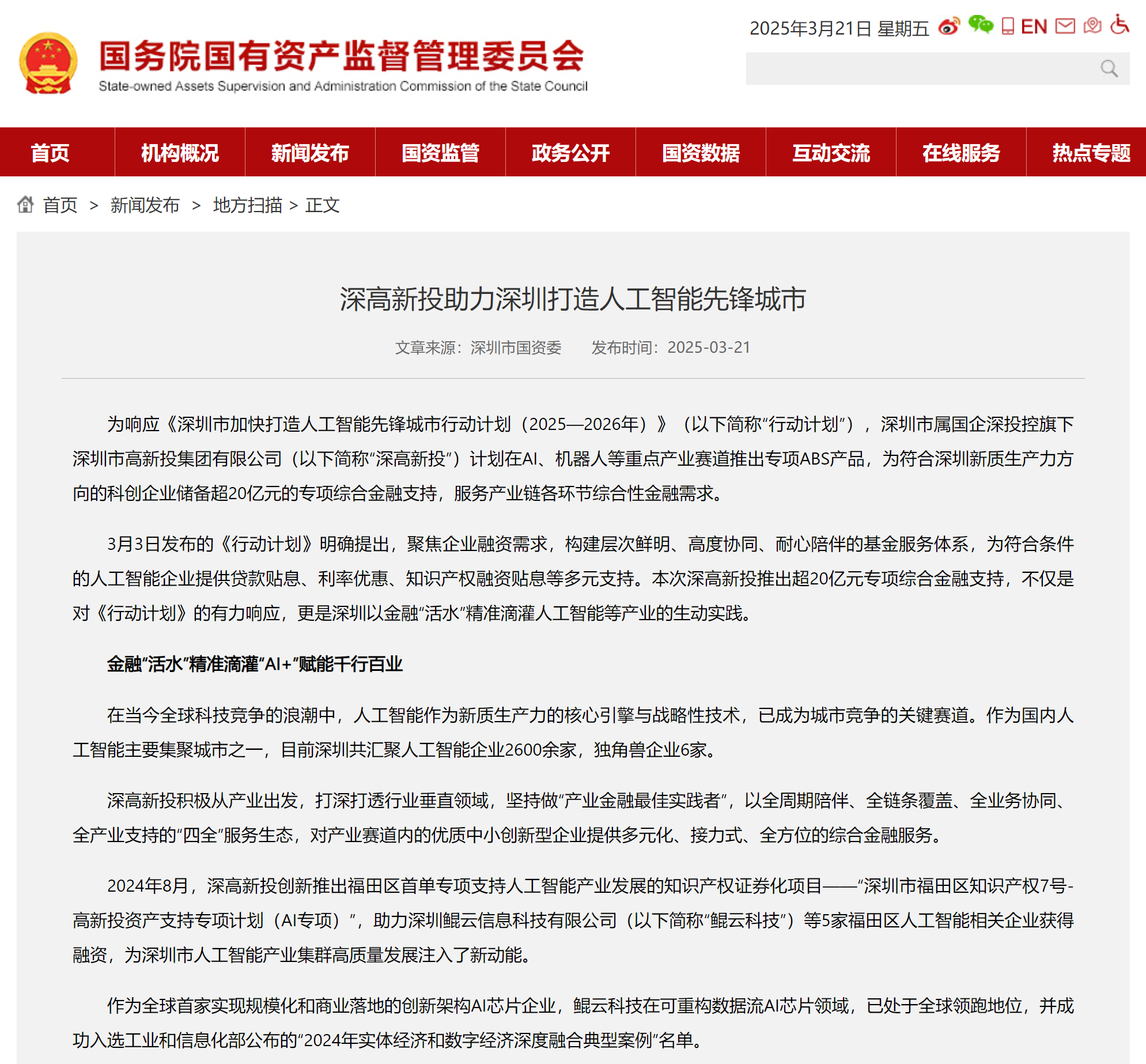Open the 首页 navigation menu
This screenshot has width=1146, height=1064.
pos(51,152)
